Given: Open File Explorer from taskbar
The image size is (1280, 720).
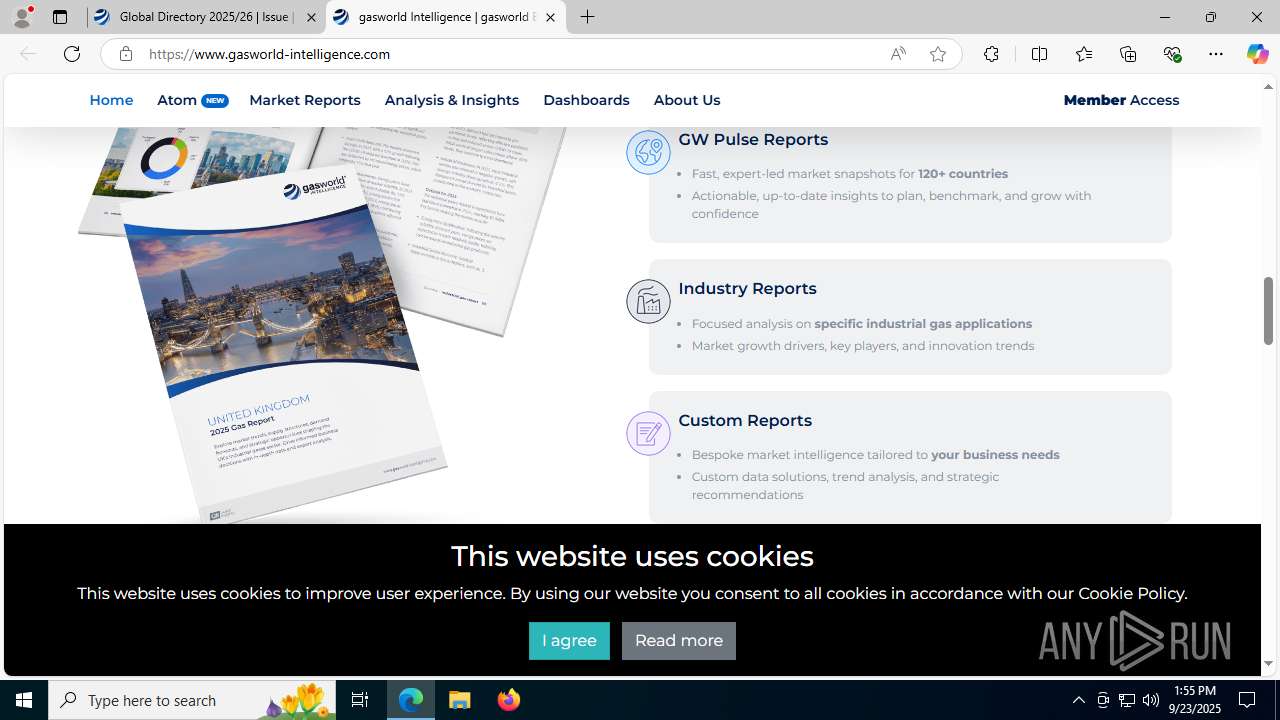Looking at the screenshot, I should pos(460,700).
